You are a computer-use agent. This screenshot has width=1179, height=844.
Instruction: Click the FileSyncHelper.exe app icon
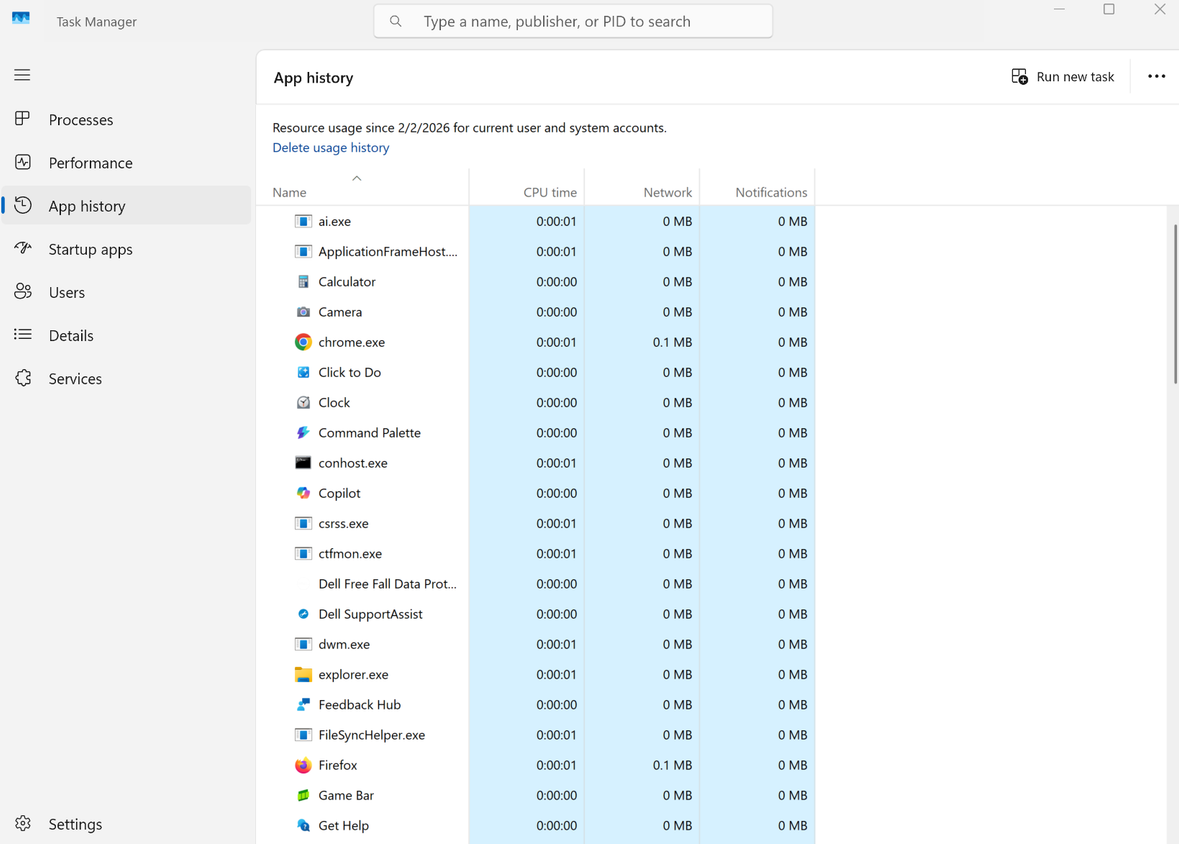pos(303,735)
